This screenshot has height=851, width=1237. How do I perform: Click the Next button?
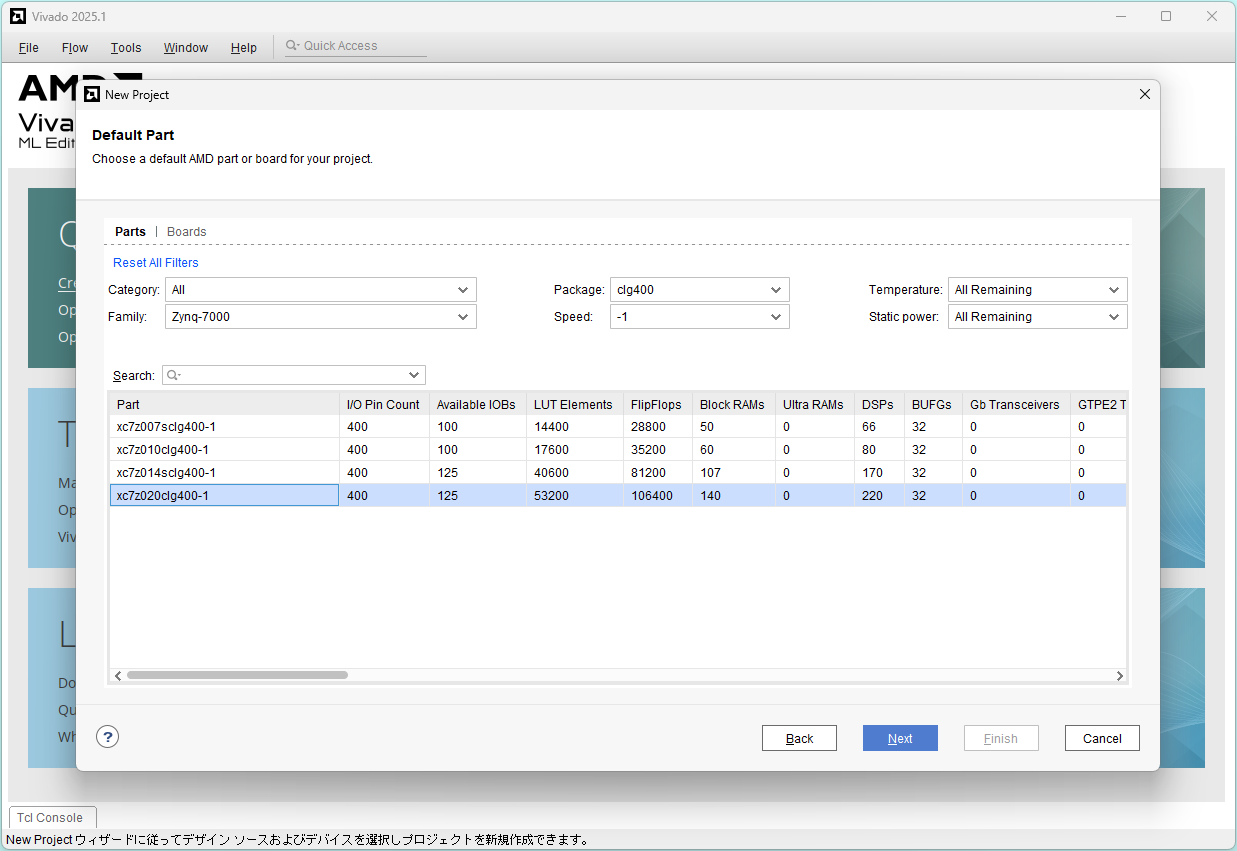tap(900, 738)
